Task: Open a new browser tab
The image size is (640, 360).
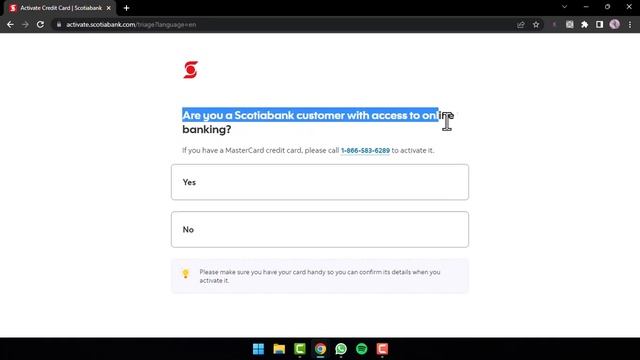Action: 127,8
